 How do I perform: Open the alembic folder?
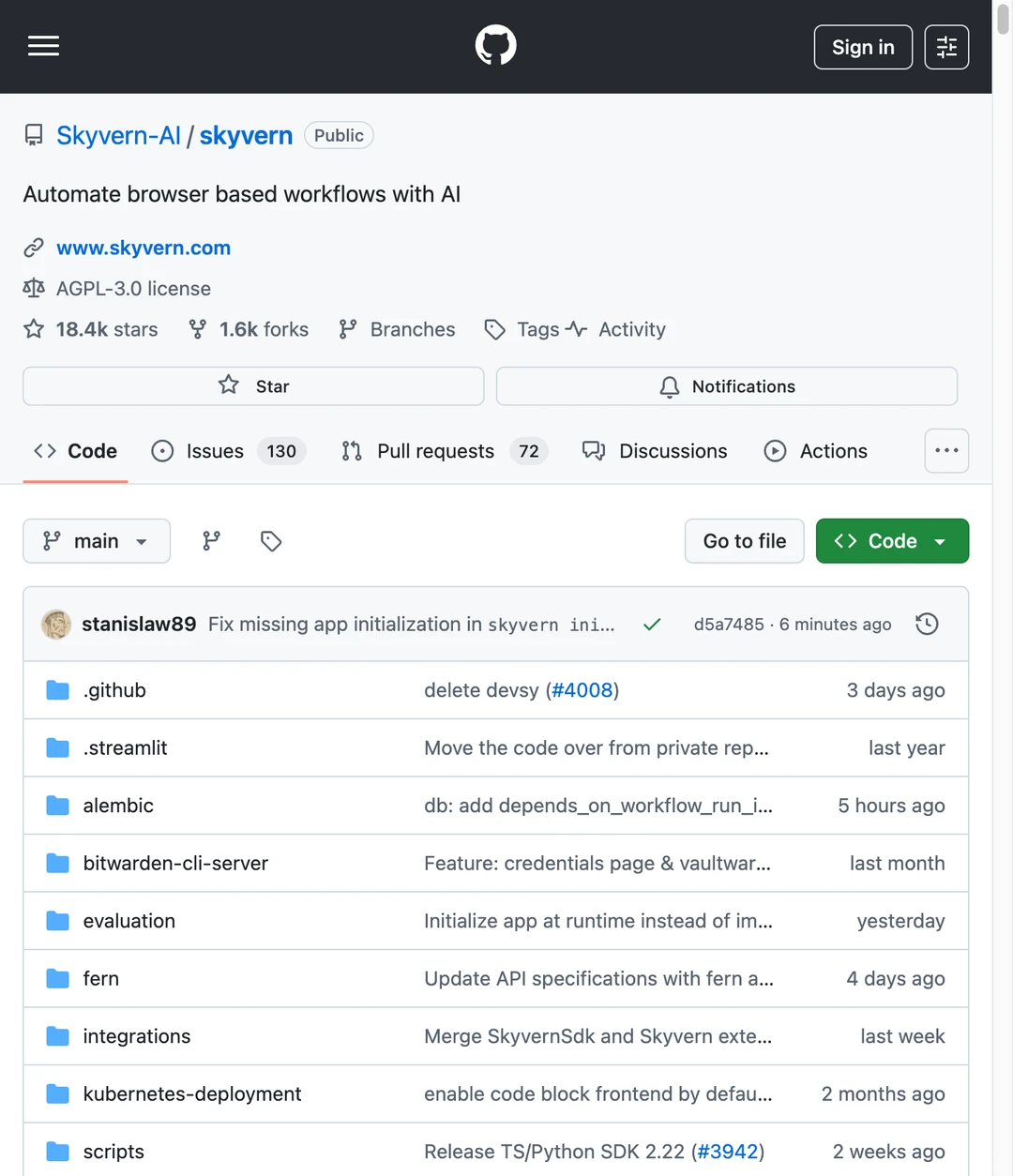point(118,806)
